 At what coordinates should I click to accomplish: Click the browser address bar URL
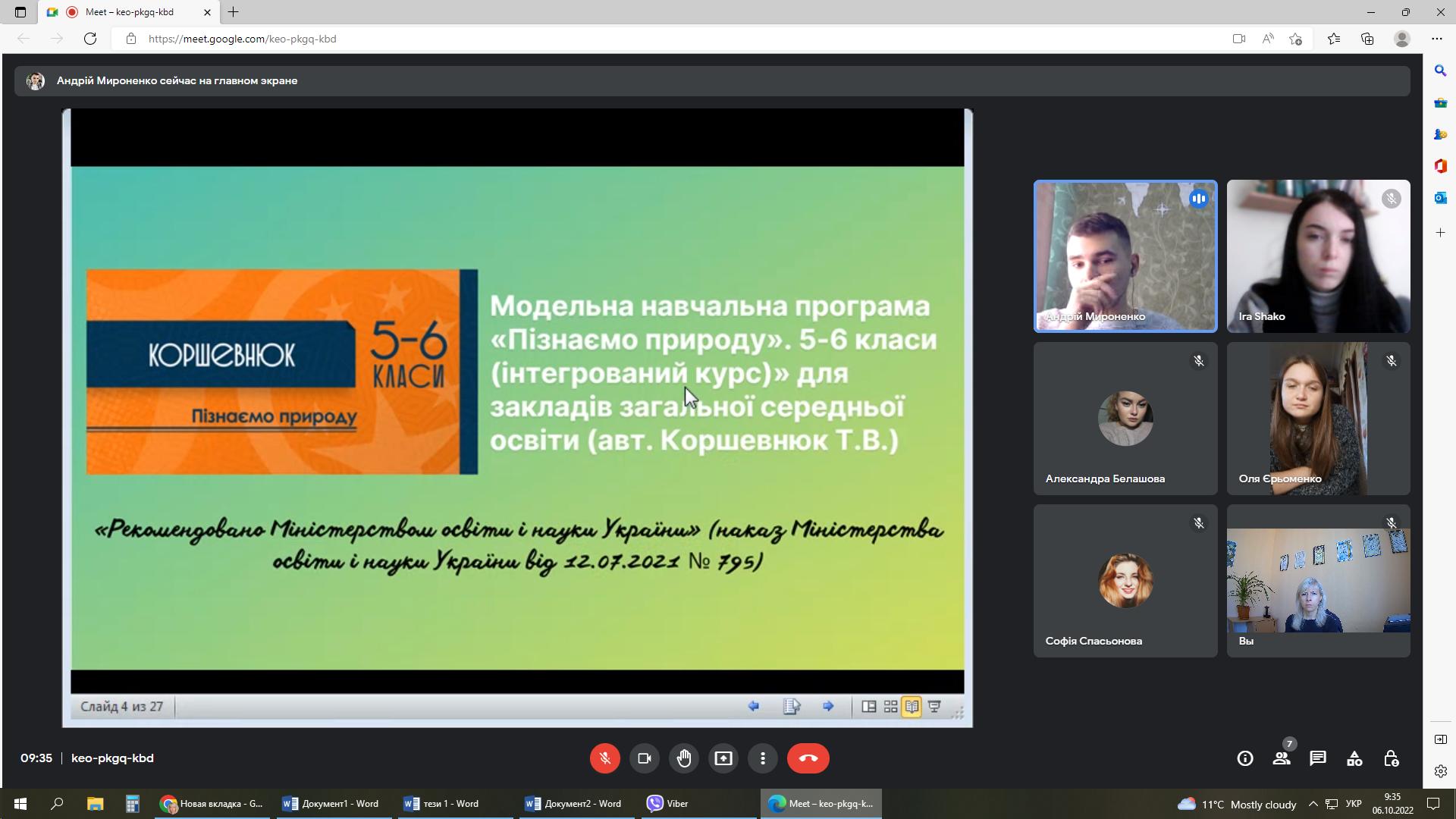(x=243, y=39)
